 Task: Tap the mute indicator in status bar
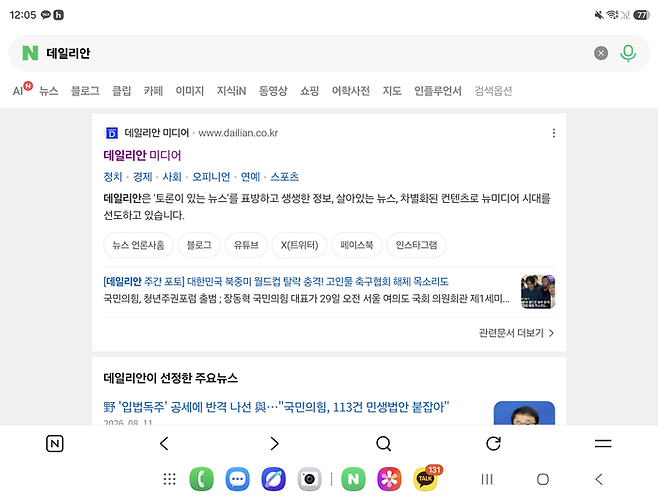[x=599, y=15]
